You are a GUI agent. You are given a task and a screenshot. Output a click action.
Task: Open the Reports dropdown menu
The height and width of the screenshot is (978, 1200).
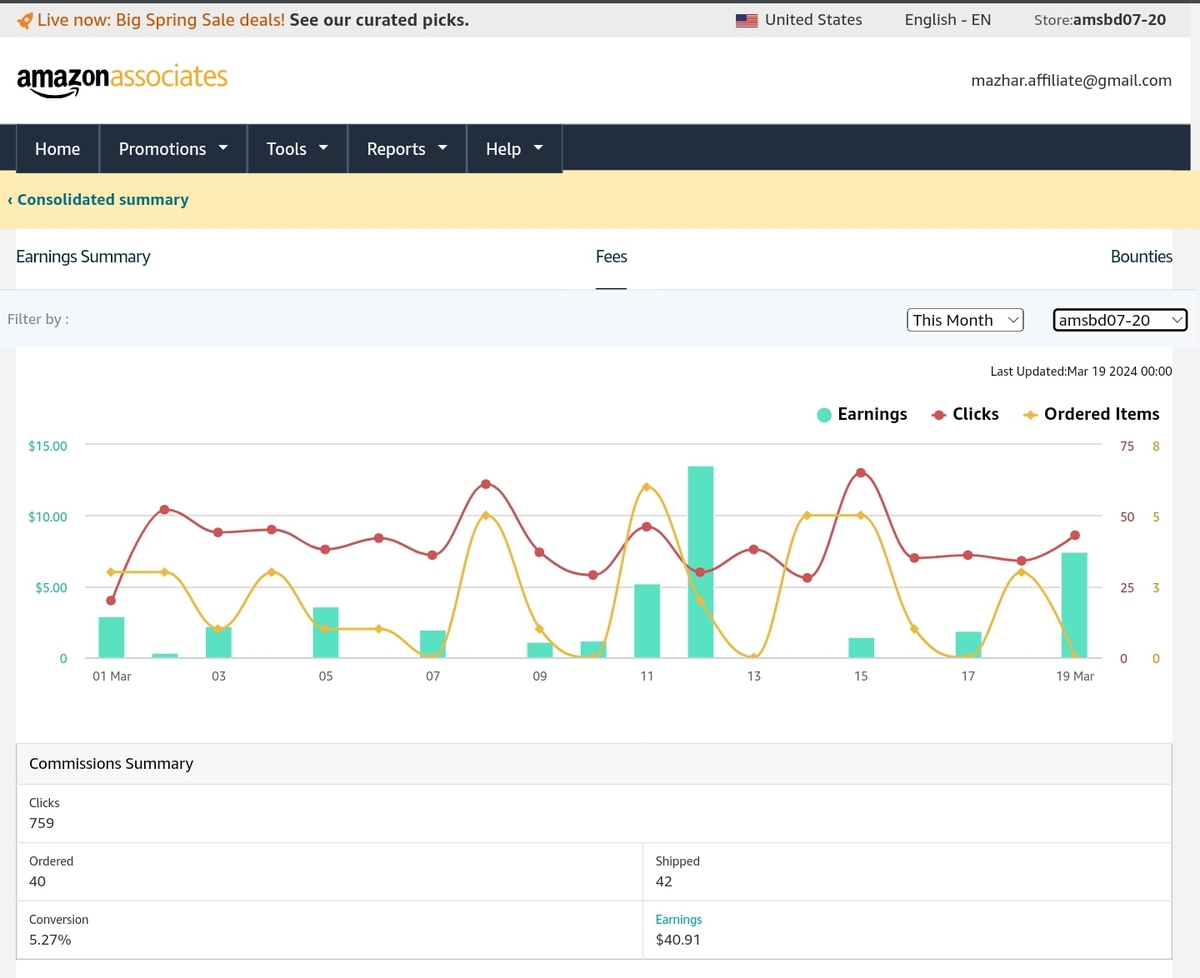(x=407, y=149)
